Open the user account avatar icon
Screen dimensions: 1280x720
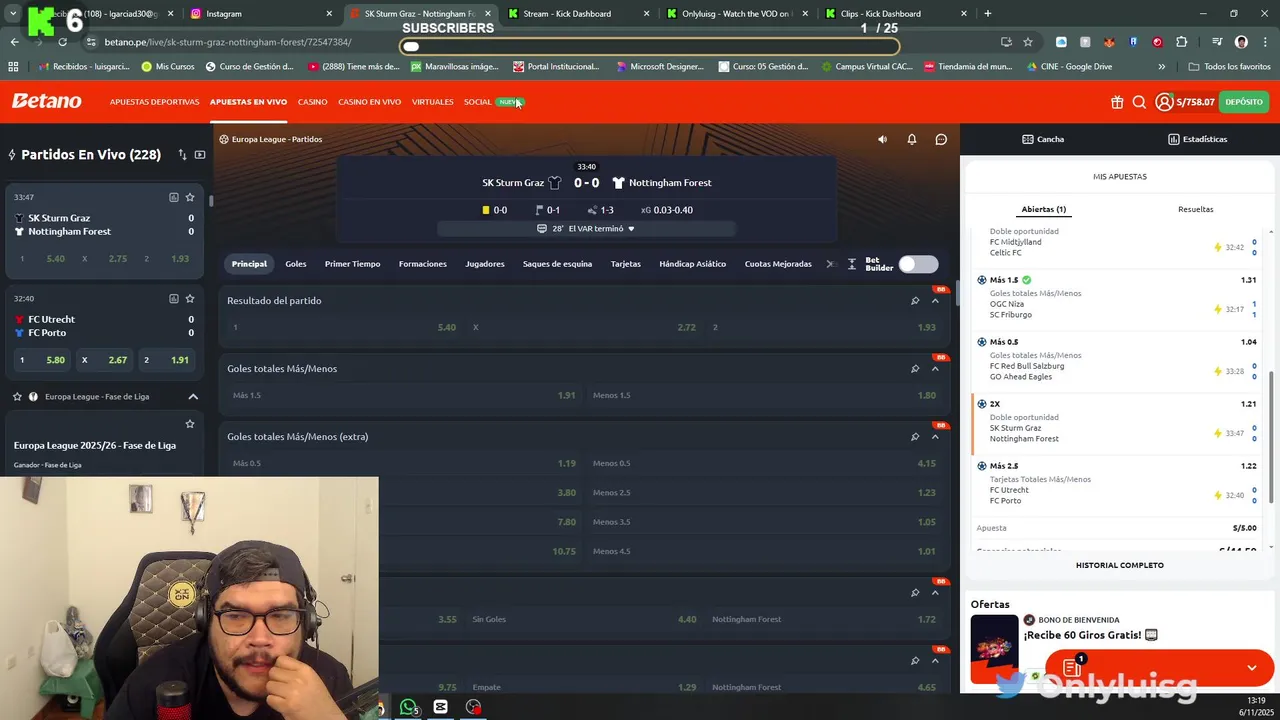click(1164, 102)
